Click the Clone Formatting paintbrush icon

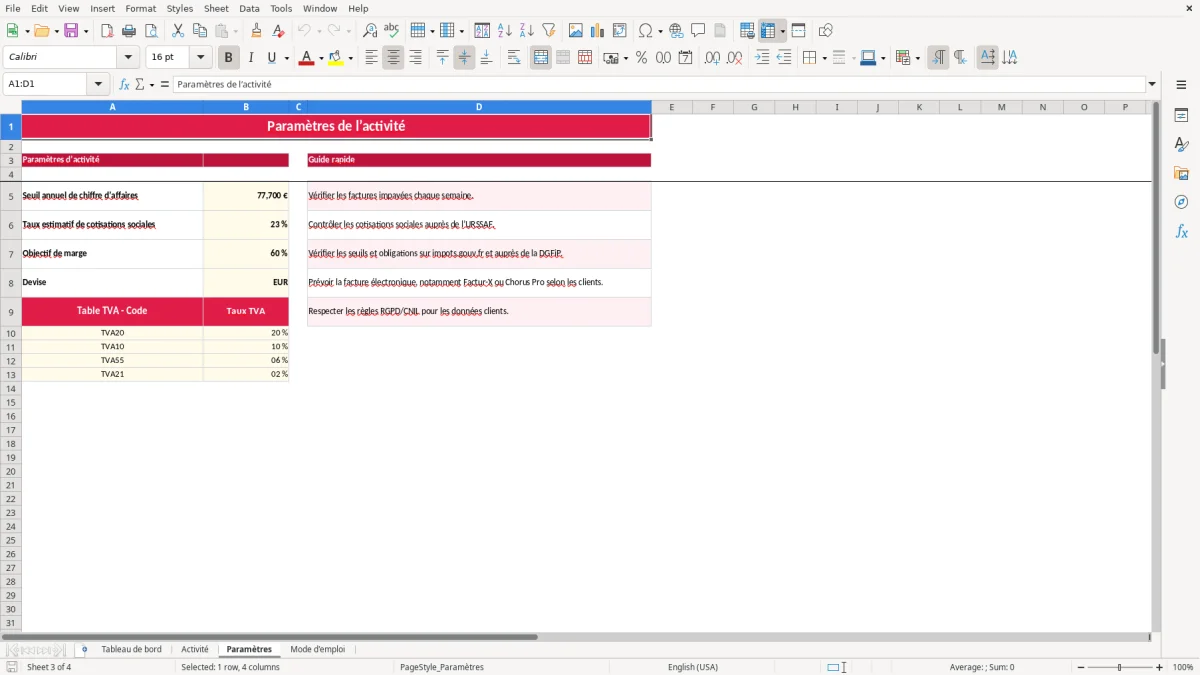[x=257, y=31]
